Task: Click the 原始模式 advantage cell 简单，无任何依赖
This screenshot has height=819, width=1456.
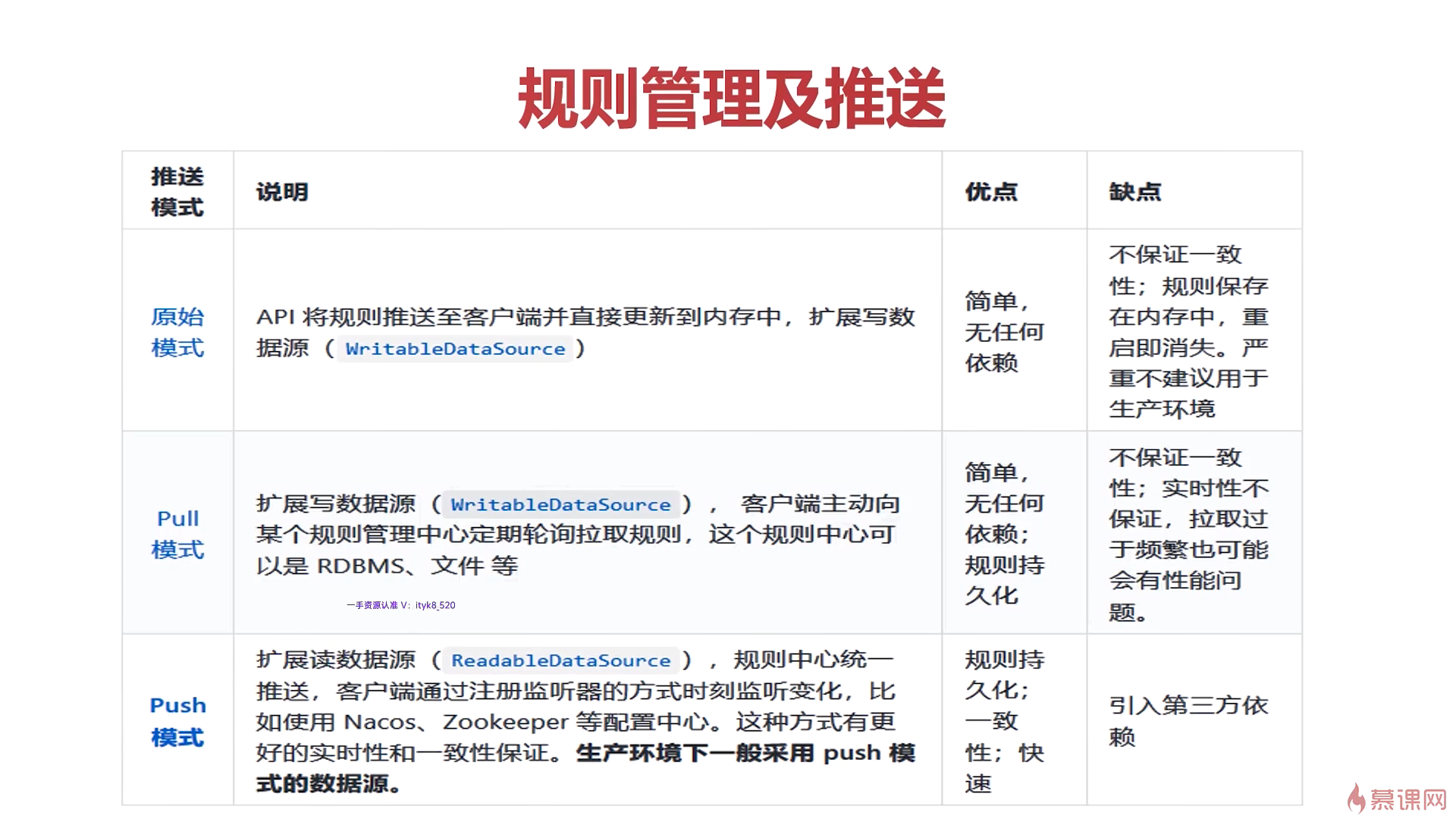Action: coord(1003,331)
